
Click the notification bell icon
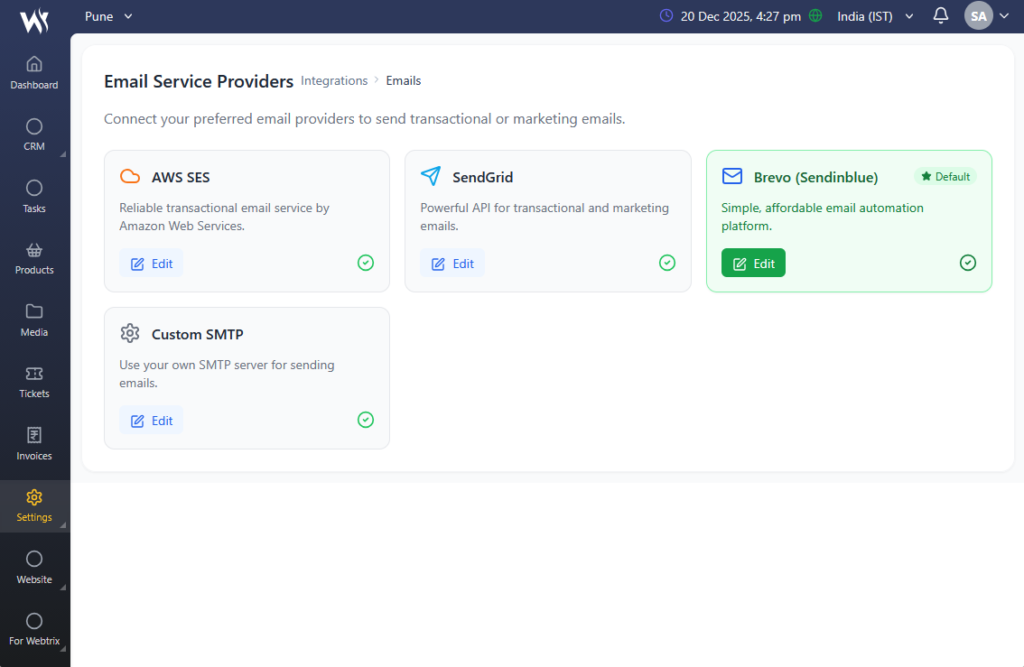click(x=940, y=16)
